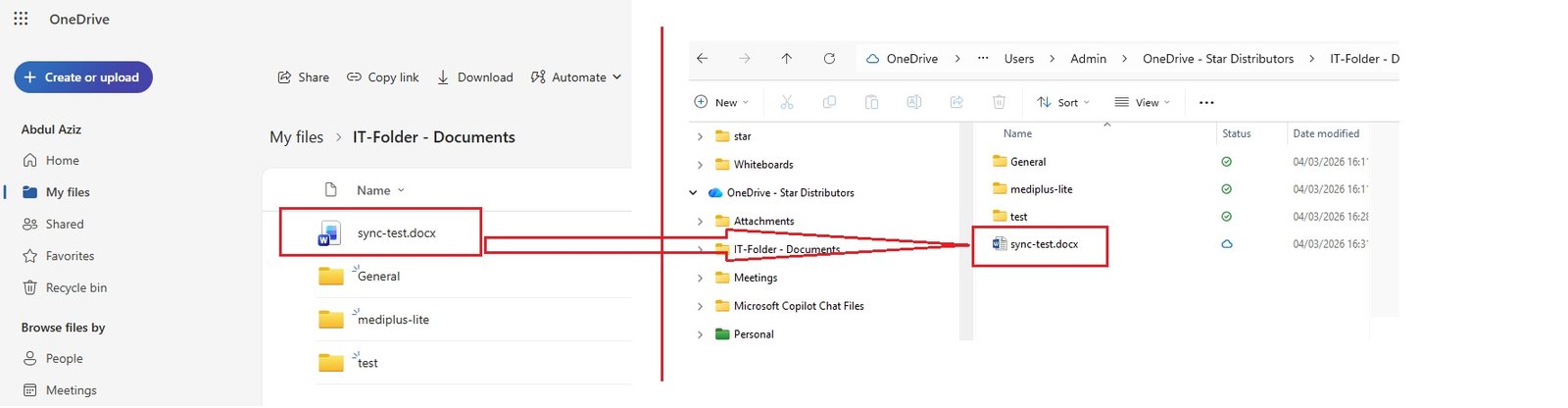
Task: Click See more ellipsis in Explorer toolbar
Action: (1206, 102)
